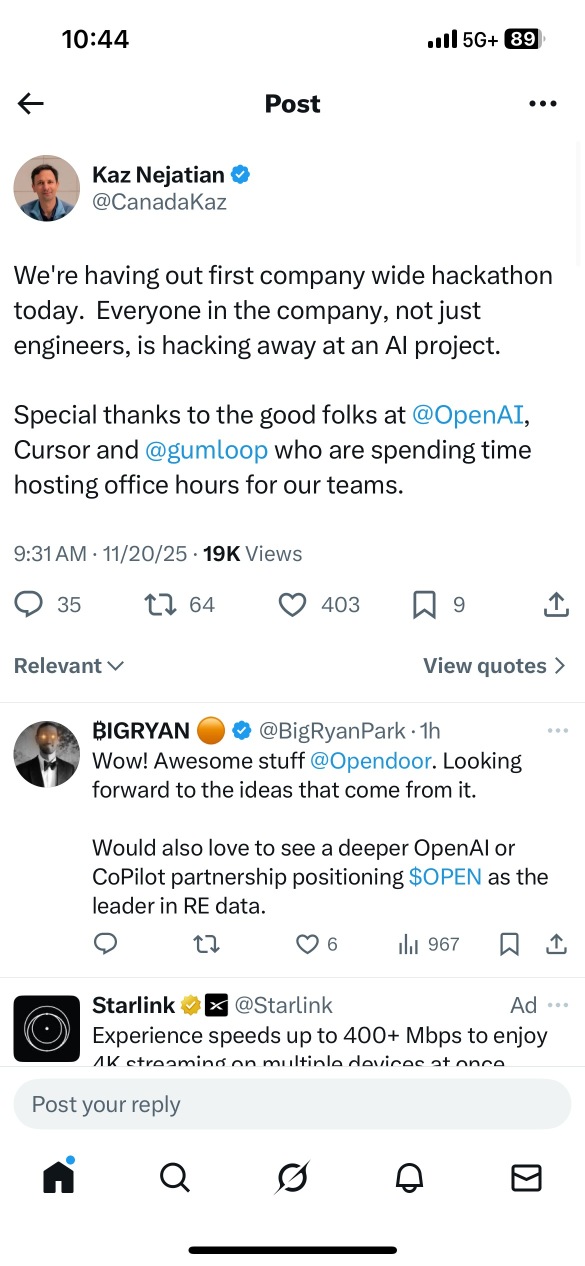
Task: Open the @OpenAI mention link
Action: (468, 415)
